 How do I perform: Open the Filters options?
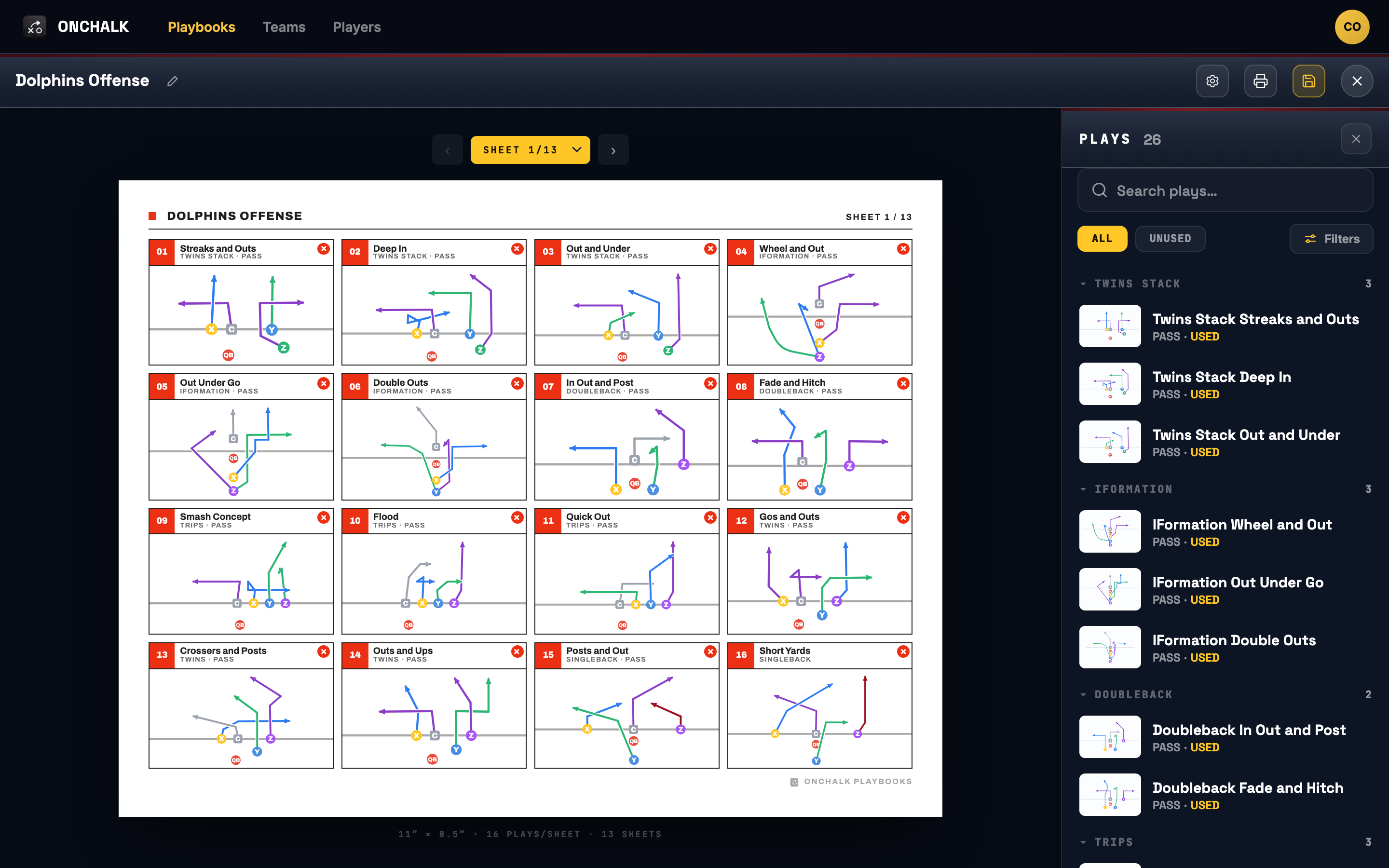coord(1331,239)
